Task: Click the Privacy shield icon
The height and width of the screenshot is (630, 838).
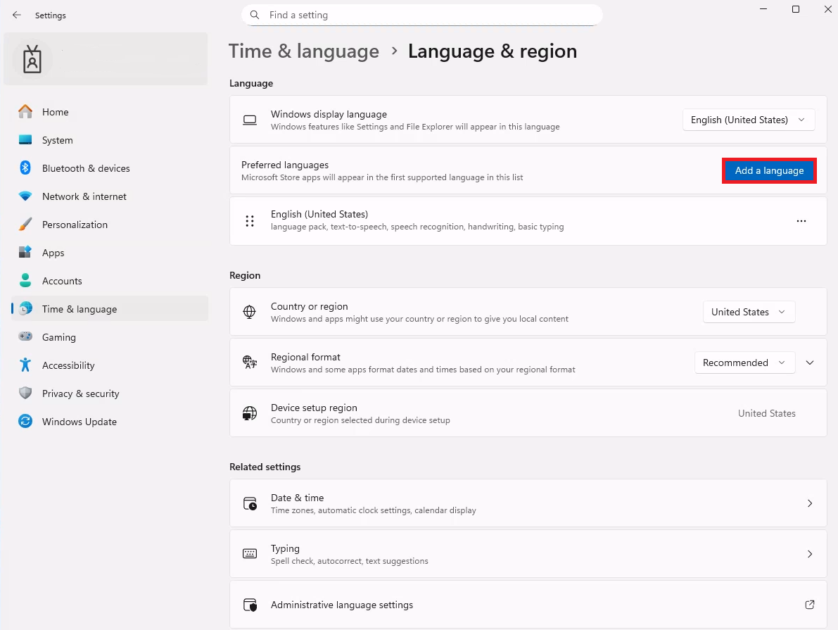Action: [25, 393]
